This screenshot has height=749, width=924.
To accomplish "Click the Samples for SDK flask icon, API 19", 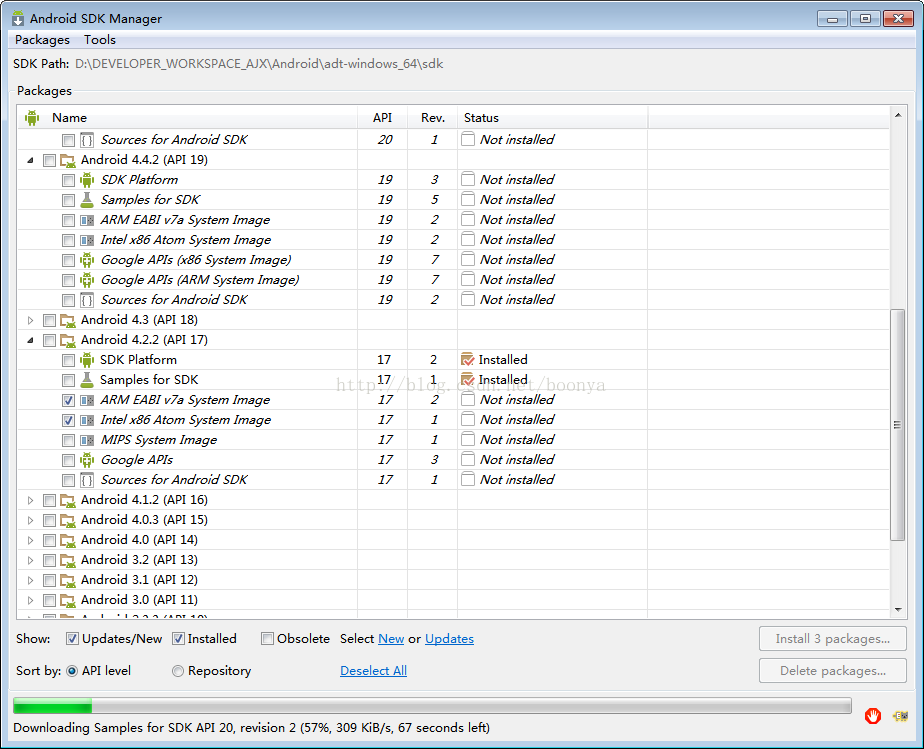I will [x=87, y=200].
